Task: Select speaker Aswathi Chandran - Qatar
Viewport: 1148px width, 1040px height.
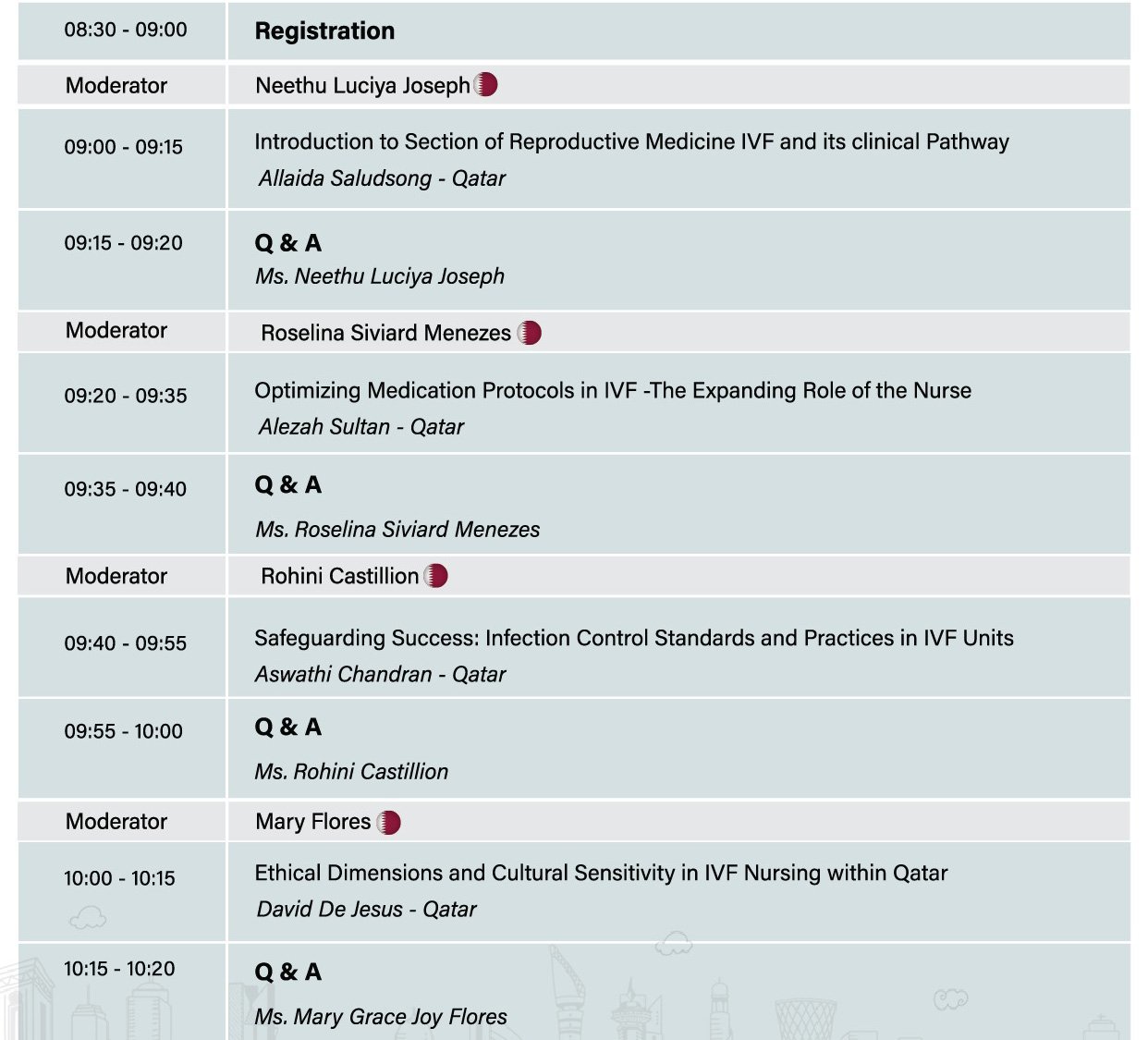Action: [x=380, y=675]
